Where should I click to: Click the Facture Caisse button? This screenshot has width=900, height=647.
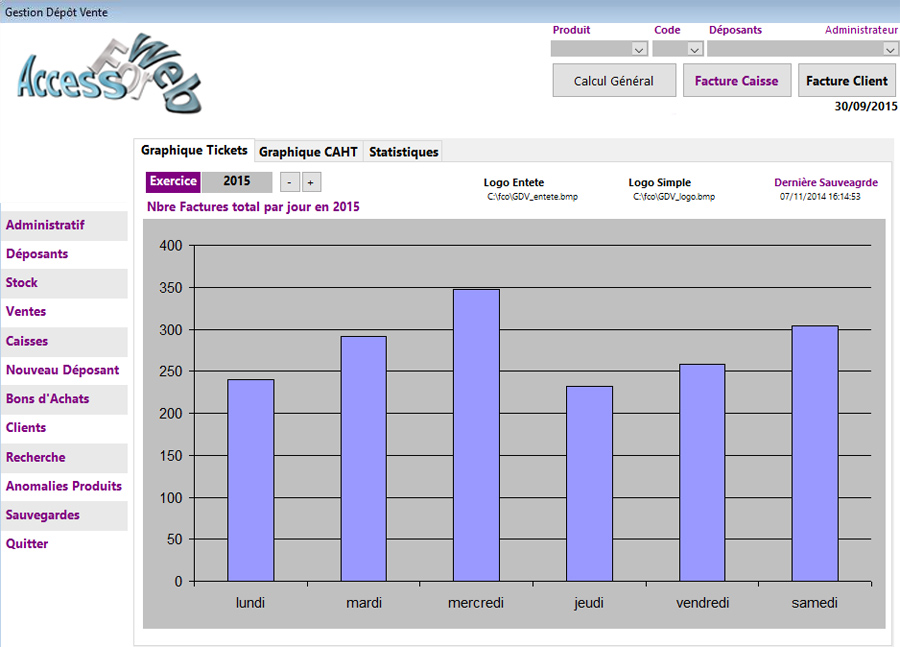(x=737, y=81)
